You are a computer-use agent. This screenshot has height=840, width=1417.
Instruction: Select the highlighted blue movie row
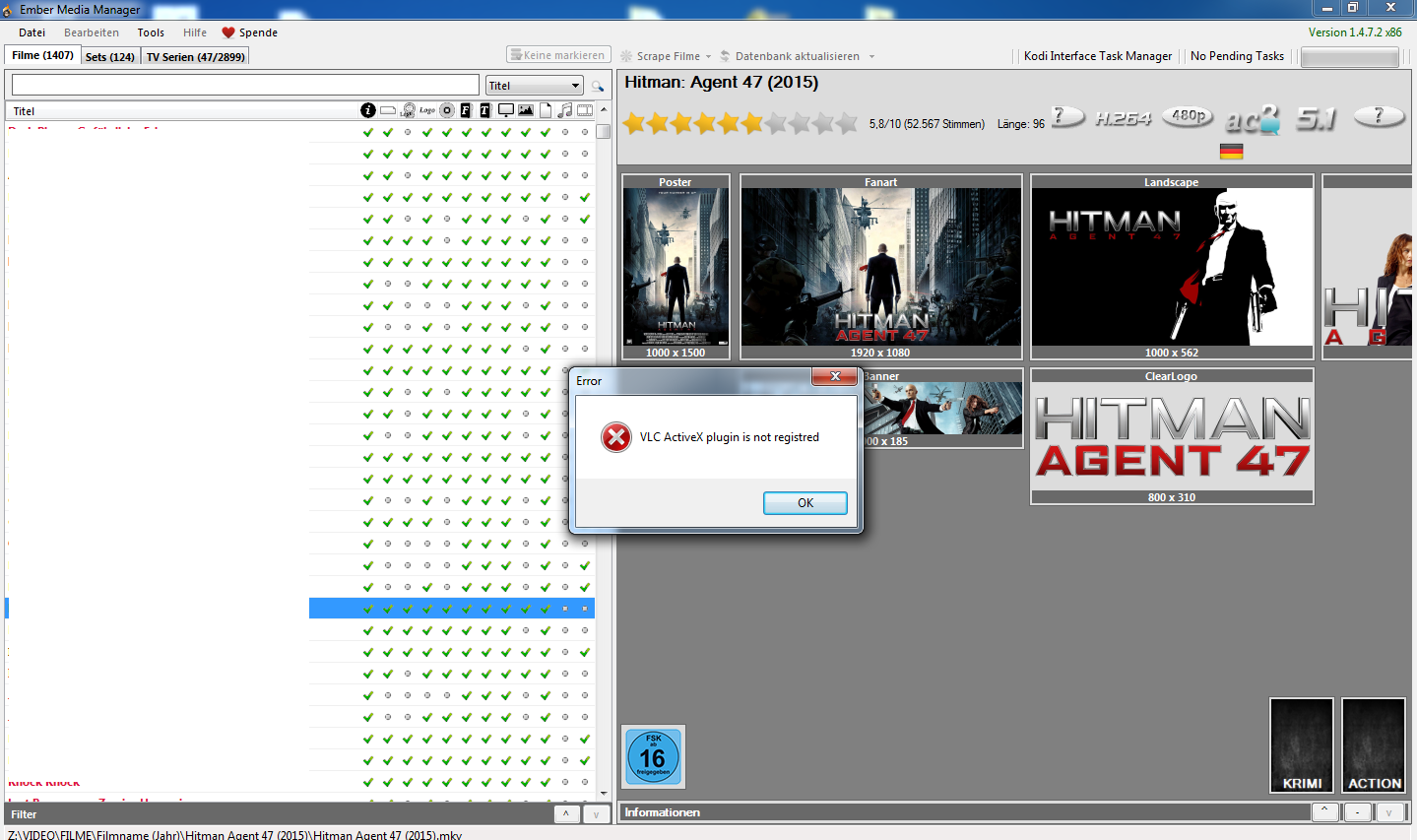[x=300, y=609]
